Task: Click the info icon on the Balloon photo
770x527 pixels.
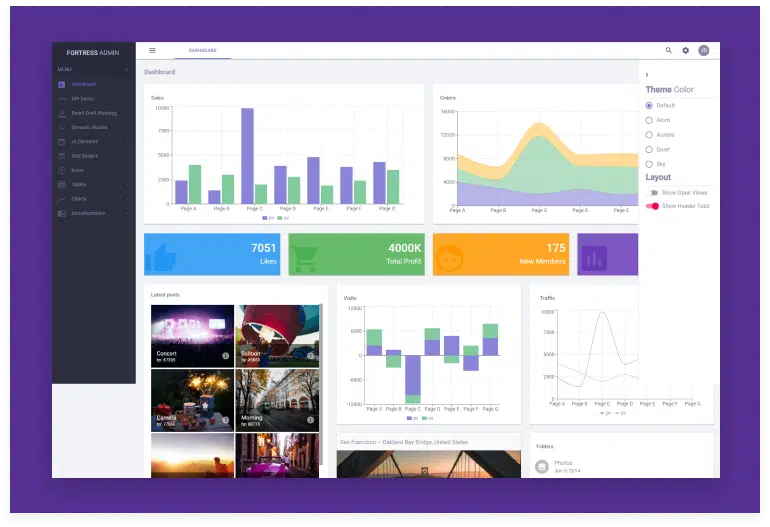Action: point(310,356)
